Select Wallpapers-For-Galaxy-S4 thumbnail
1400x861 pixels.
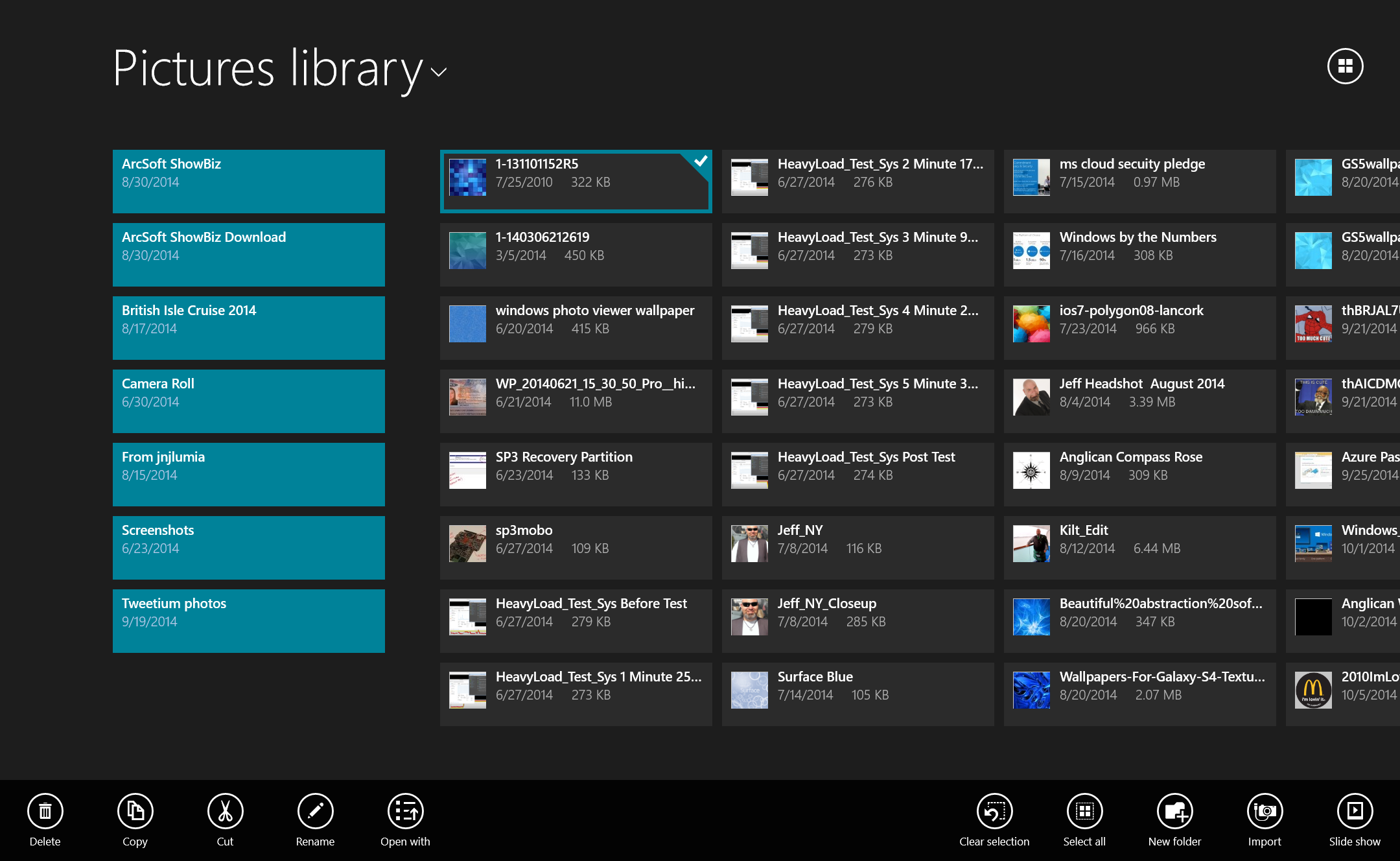[1031, 690]
